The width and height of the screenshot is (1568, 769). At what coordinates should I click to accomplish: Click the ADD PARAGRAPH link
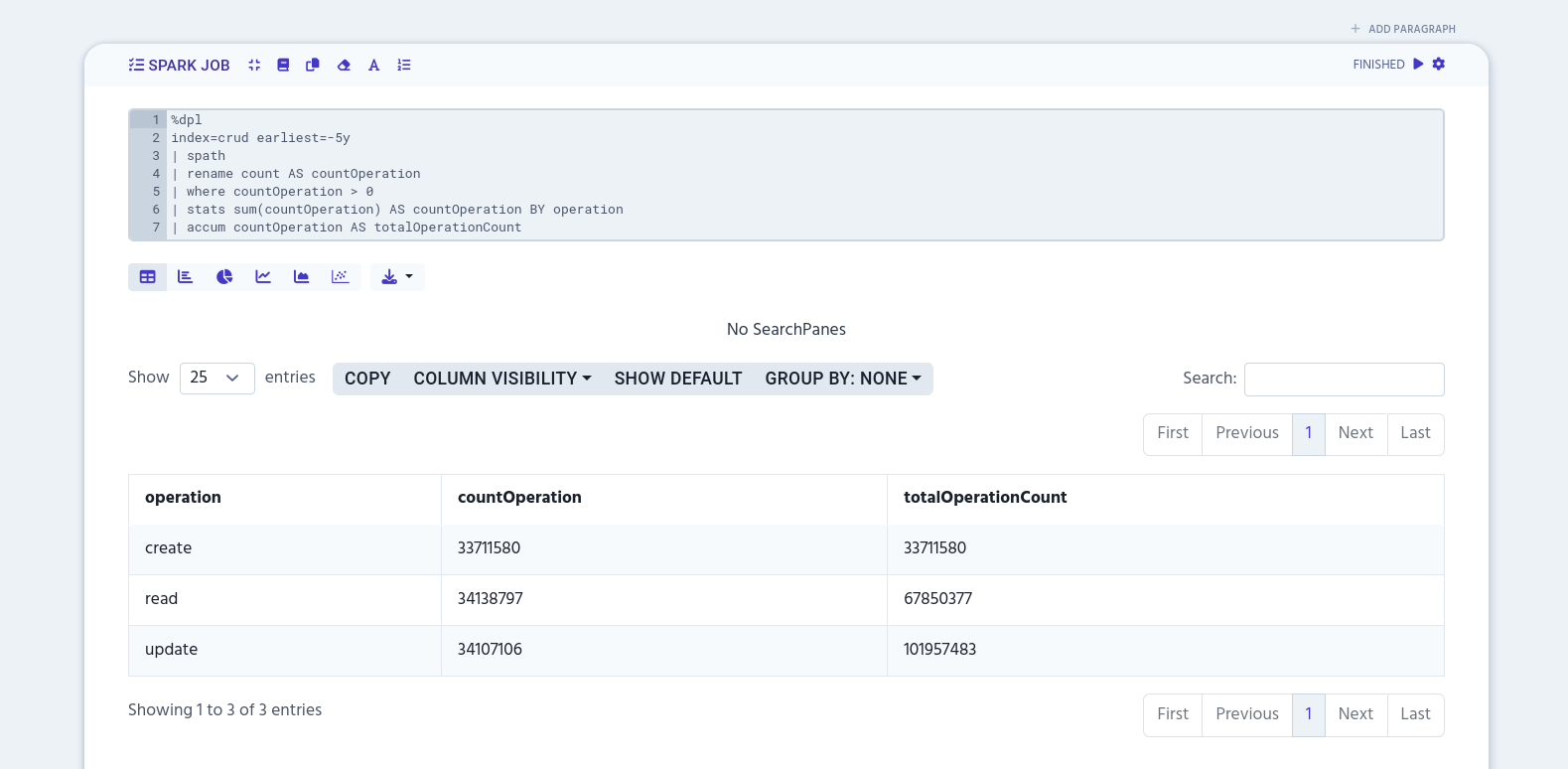[x=1403, y=29]
